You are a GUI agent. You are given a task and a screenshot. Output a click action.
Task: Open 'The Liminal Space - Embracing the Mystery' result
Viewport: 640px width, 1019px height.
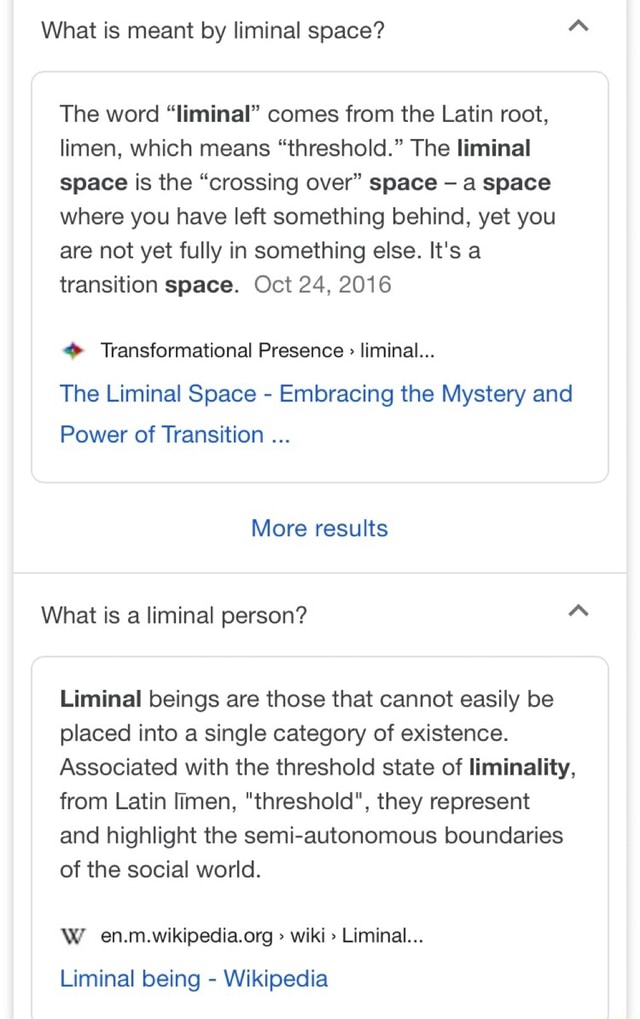[x=316, y=393]
